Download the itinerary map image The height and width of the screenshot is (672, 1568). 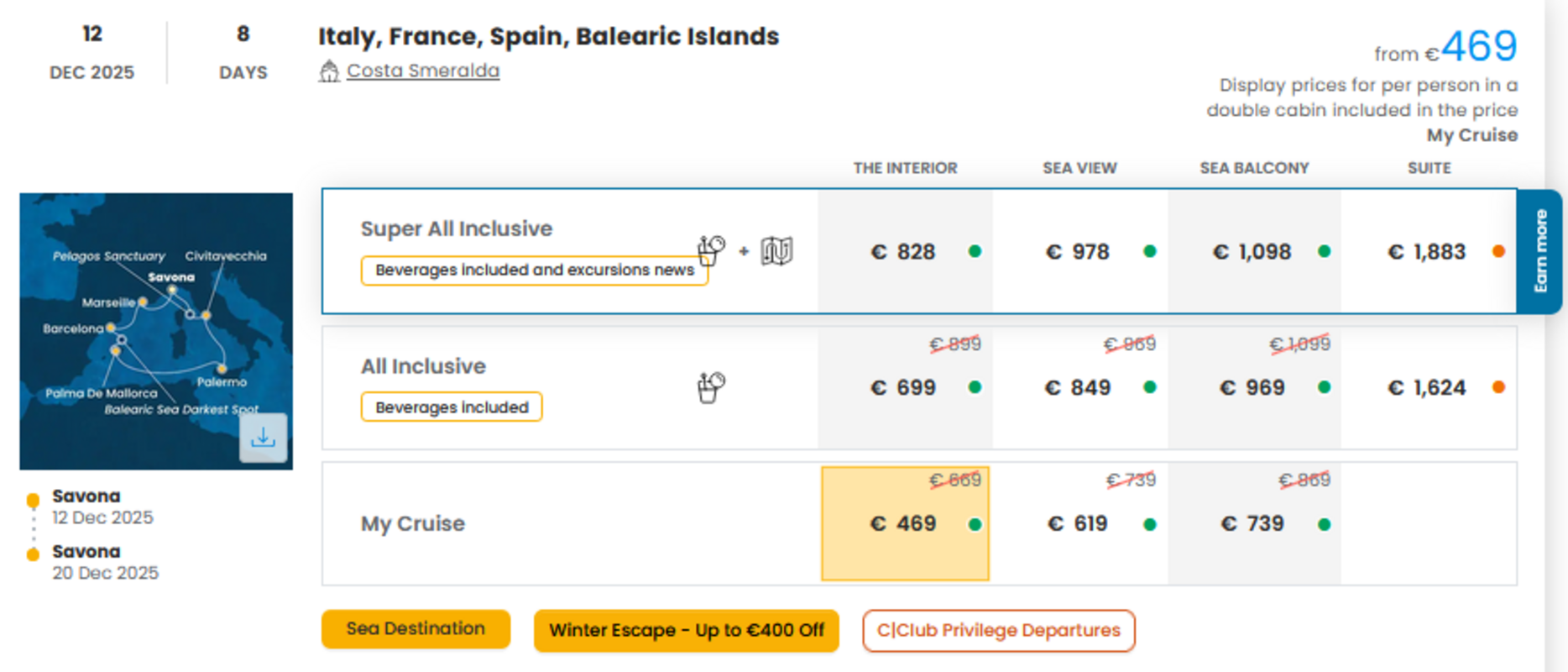263,438
